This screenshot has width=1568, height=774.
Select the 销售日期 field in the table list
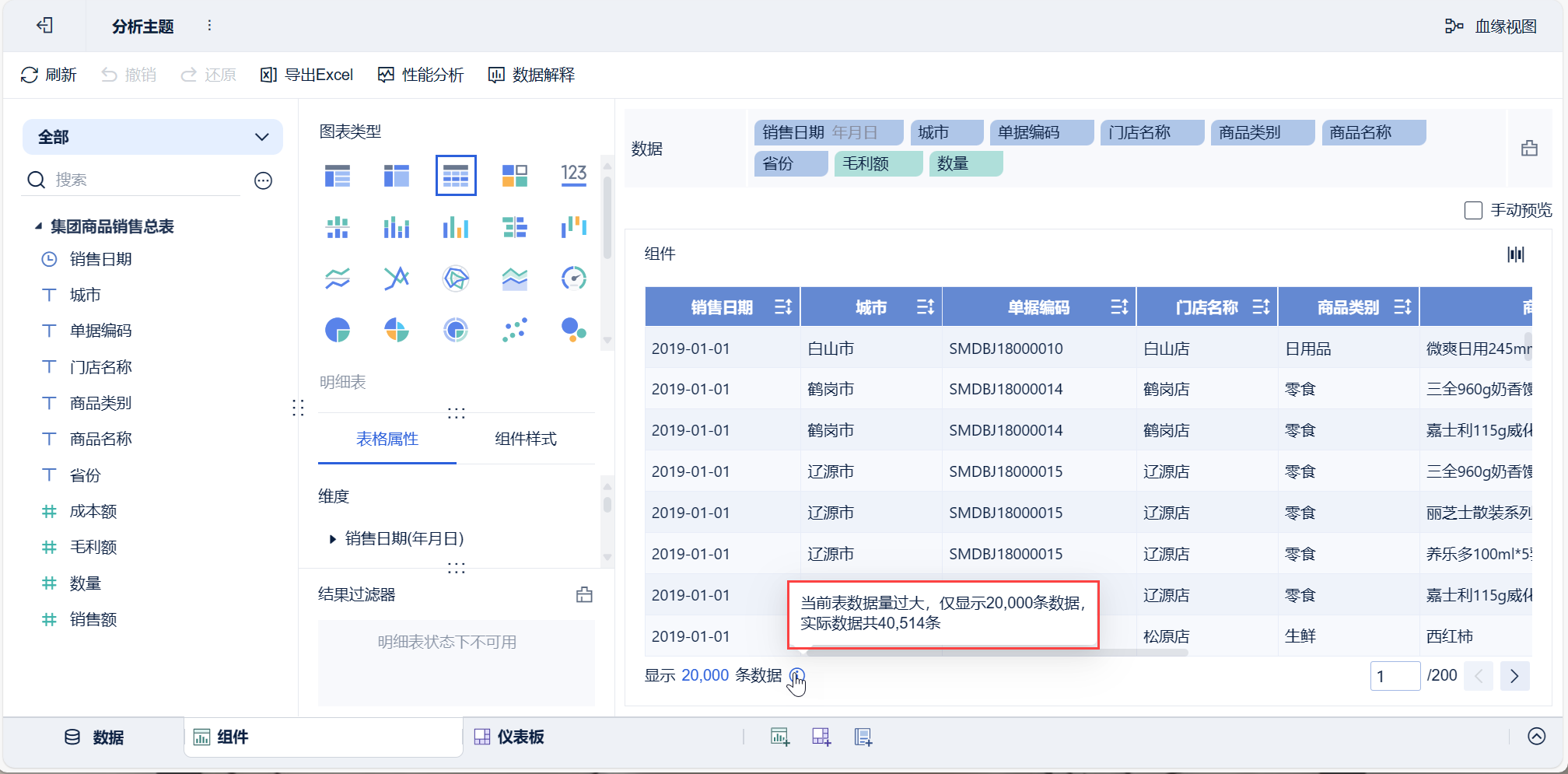click(100, 259)
